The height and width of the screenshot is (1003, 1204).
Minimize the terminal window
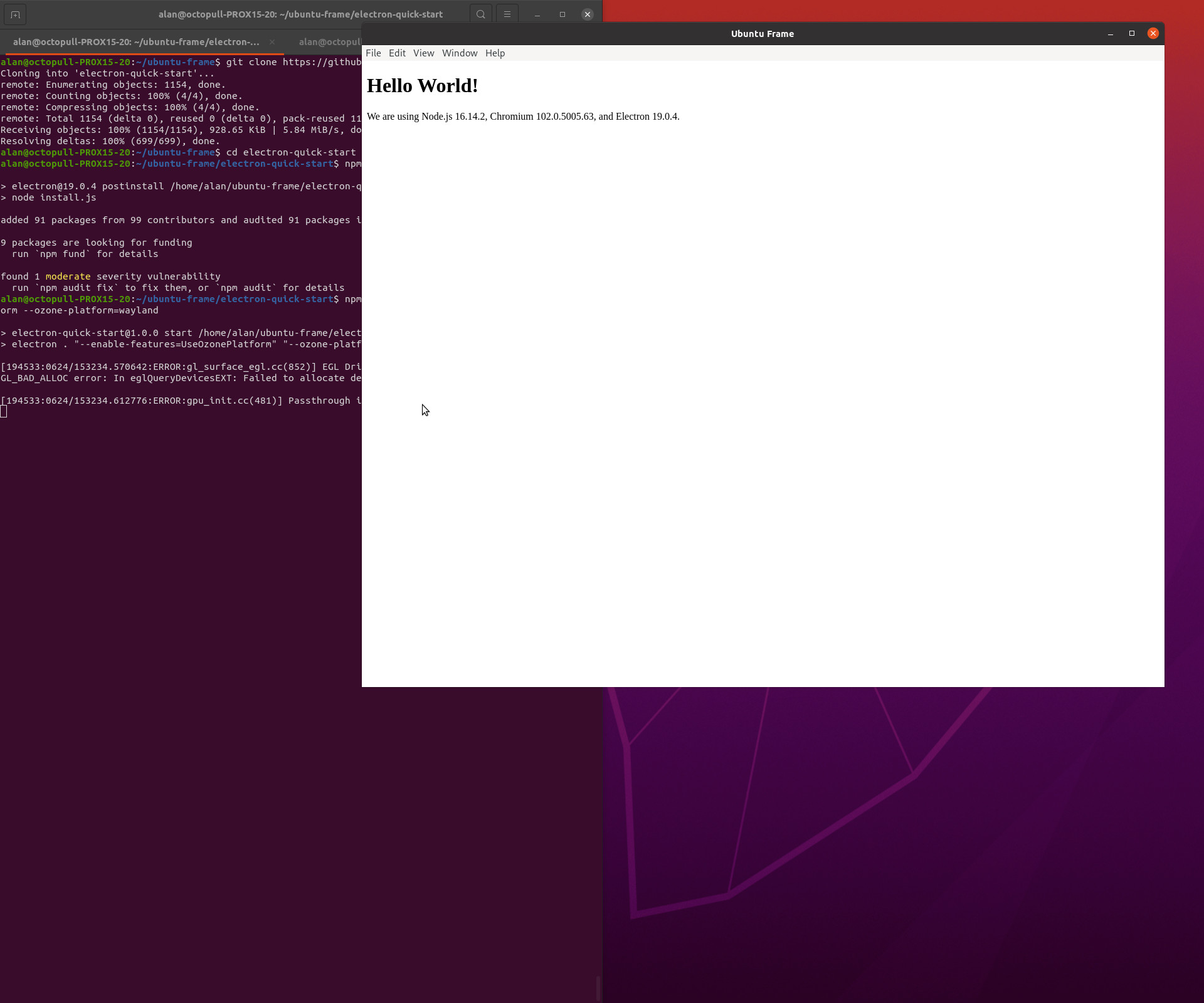coord(537,14)
